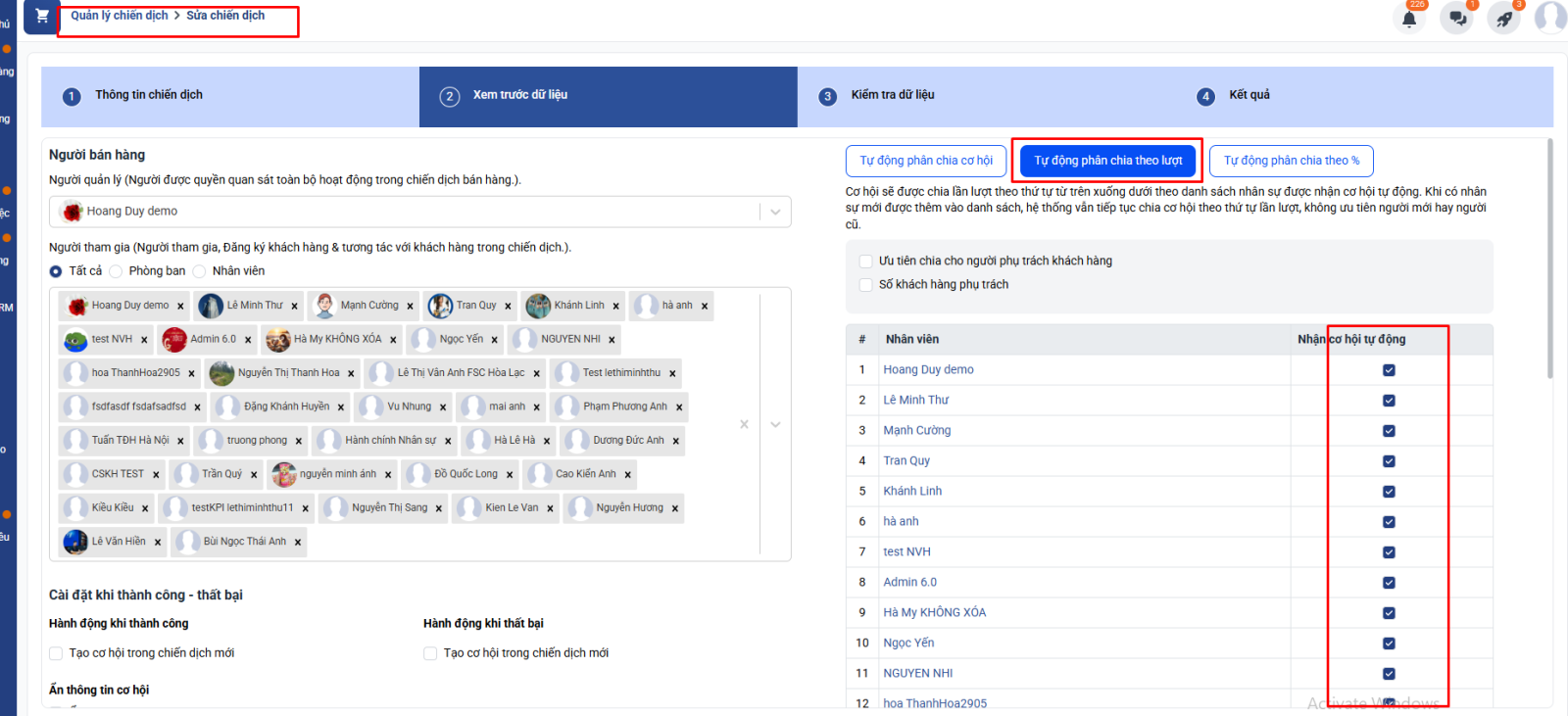Screen dimensions: 1568x716
Task: Open the user profile avatar
Action: 1551,18
